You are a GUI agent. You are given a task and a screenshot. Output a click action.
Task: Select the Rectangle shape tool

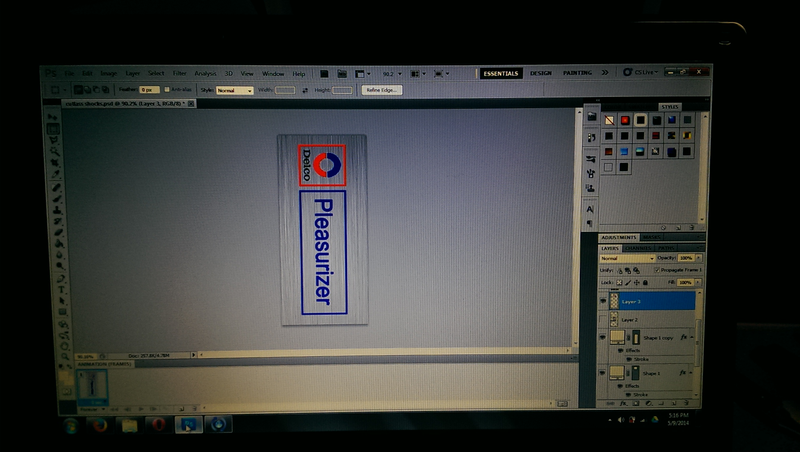coord(62,312)
